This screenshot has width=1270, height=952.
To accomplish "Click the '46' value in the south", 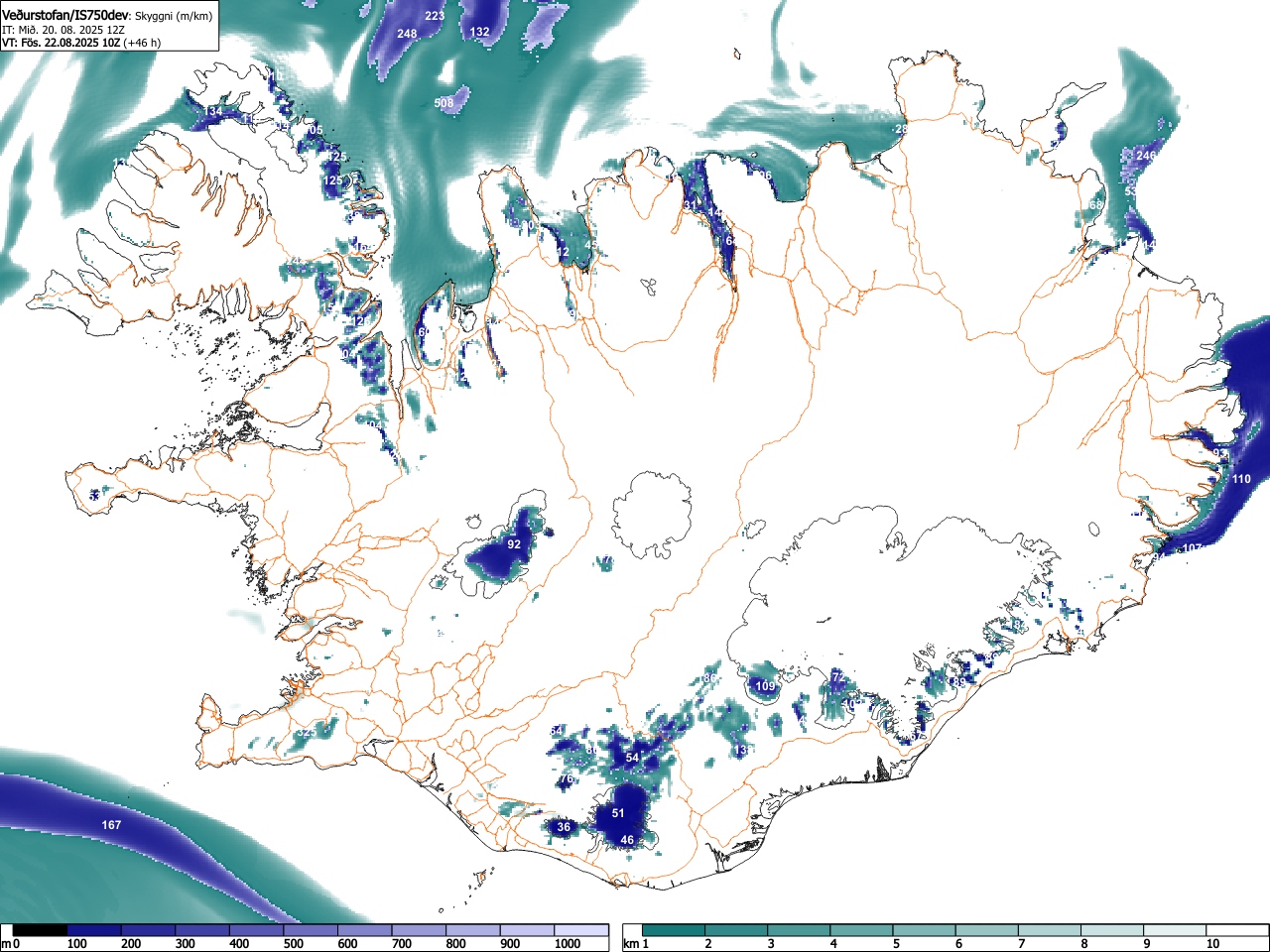I will point(627,840).
